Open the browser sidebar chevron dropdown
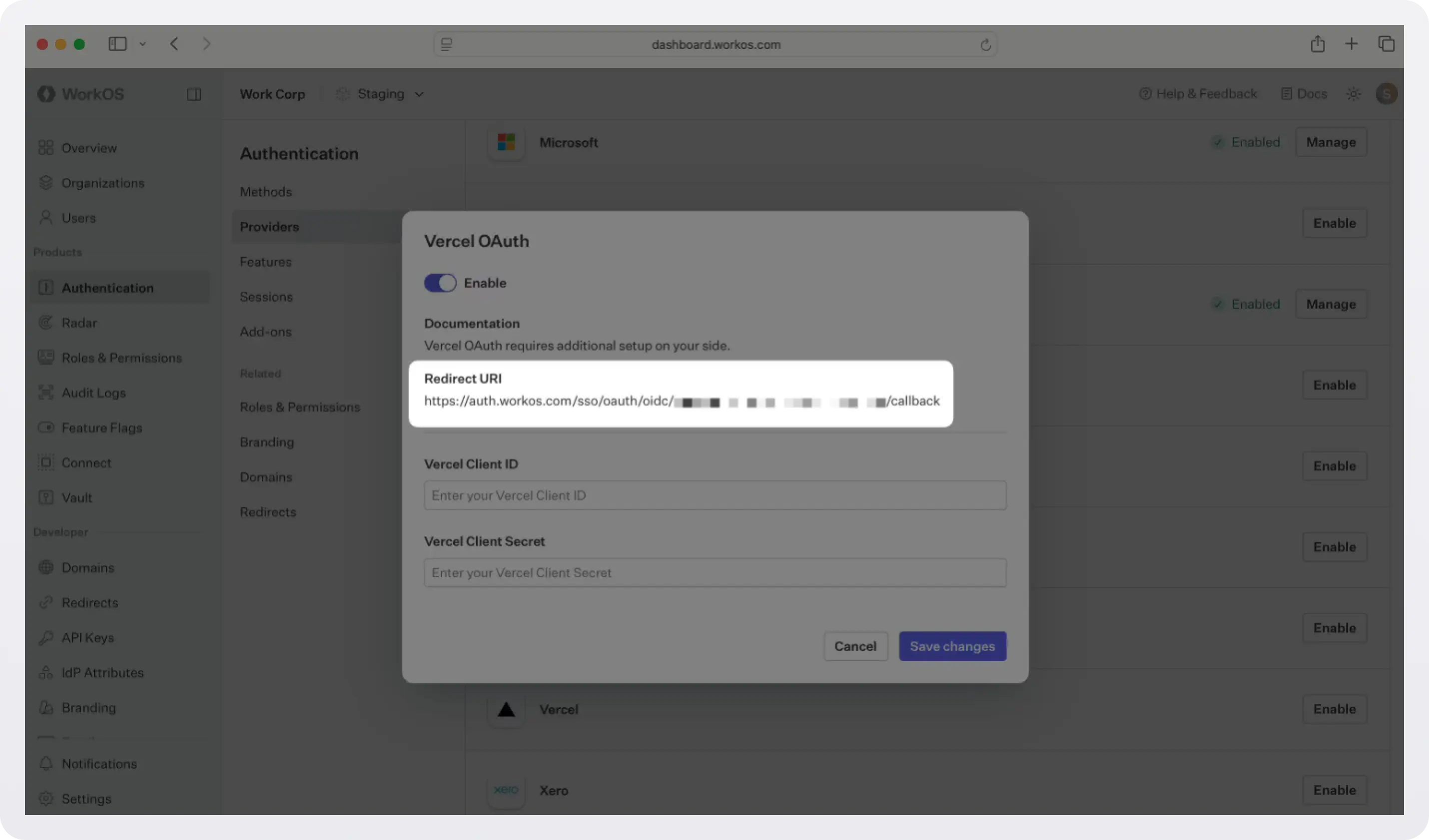 (x=142, y=43)
